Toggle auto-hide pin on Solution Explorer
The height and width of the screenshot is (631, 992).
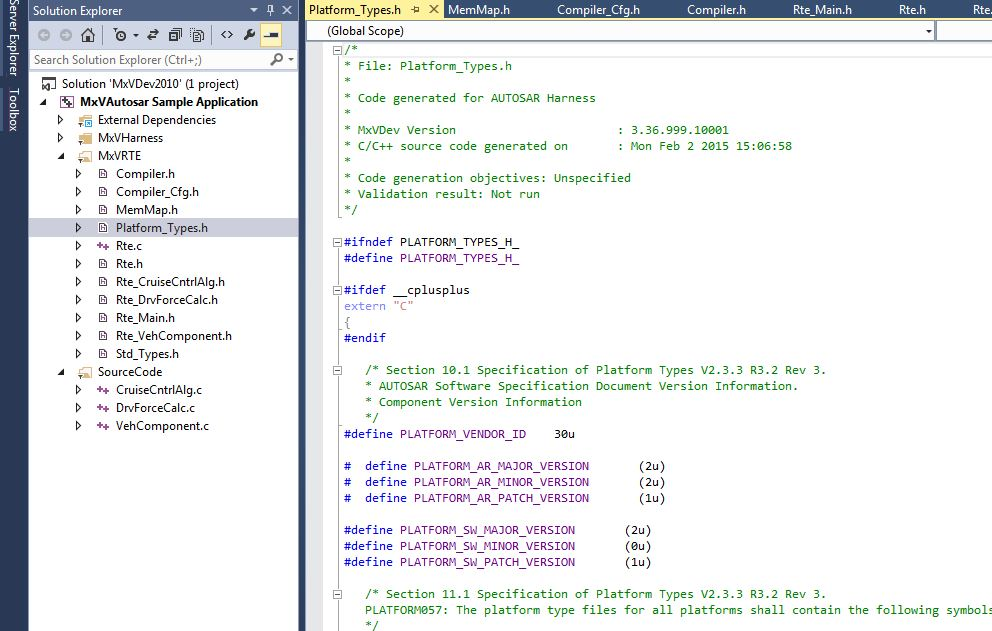[270, 10]
